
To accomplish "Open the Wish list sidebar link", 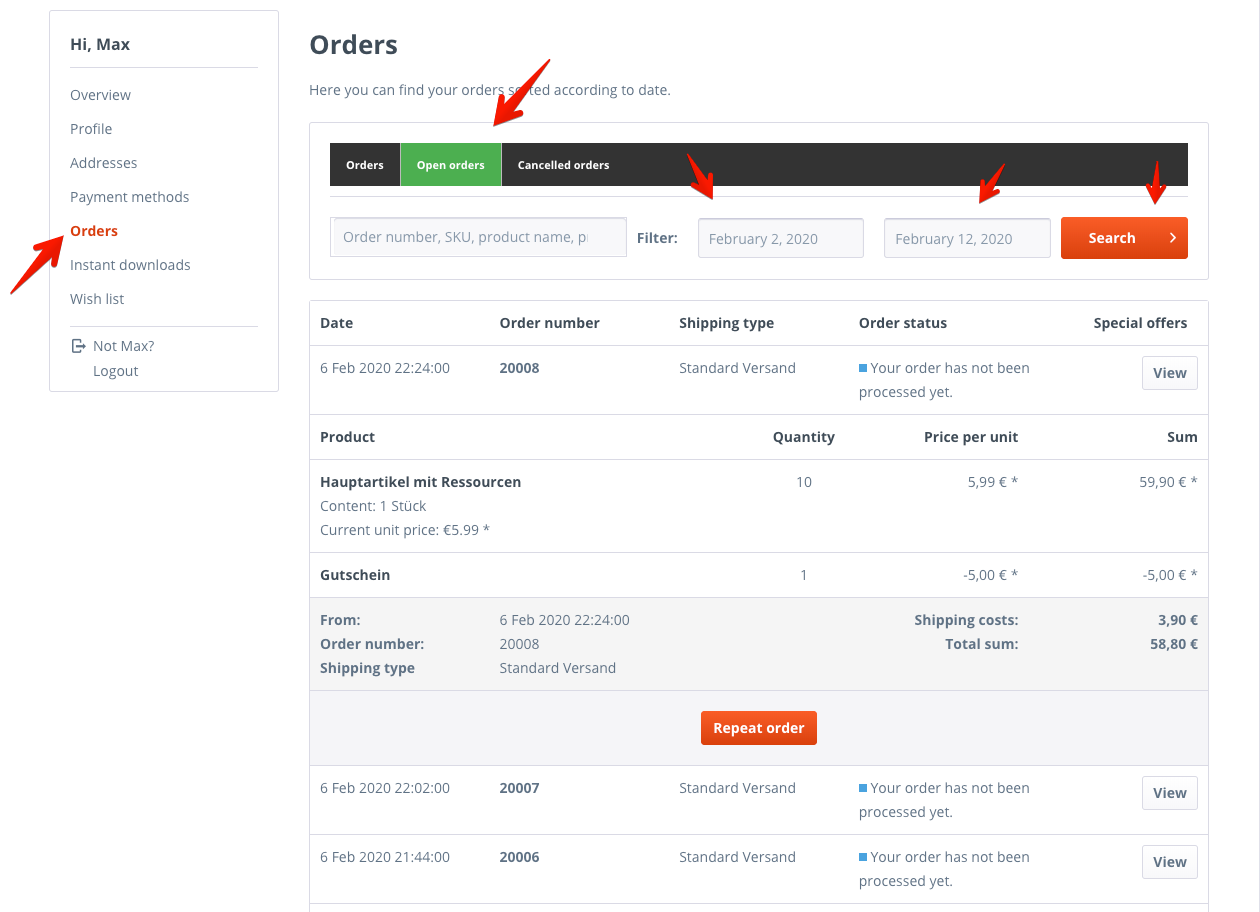I will (x=97, y=299).
